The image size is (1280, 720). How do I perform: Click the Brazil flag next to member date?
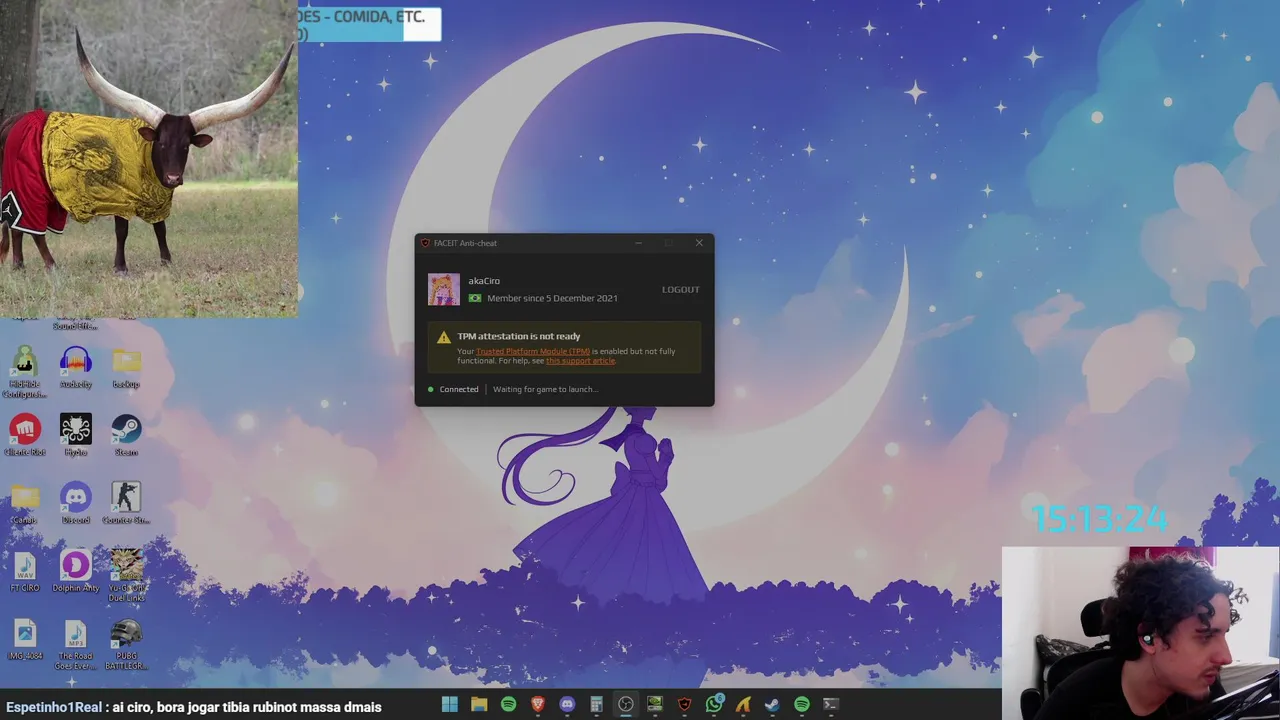point(475,298)
